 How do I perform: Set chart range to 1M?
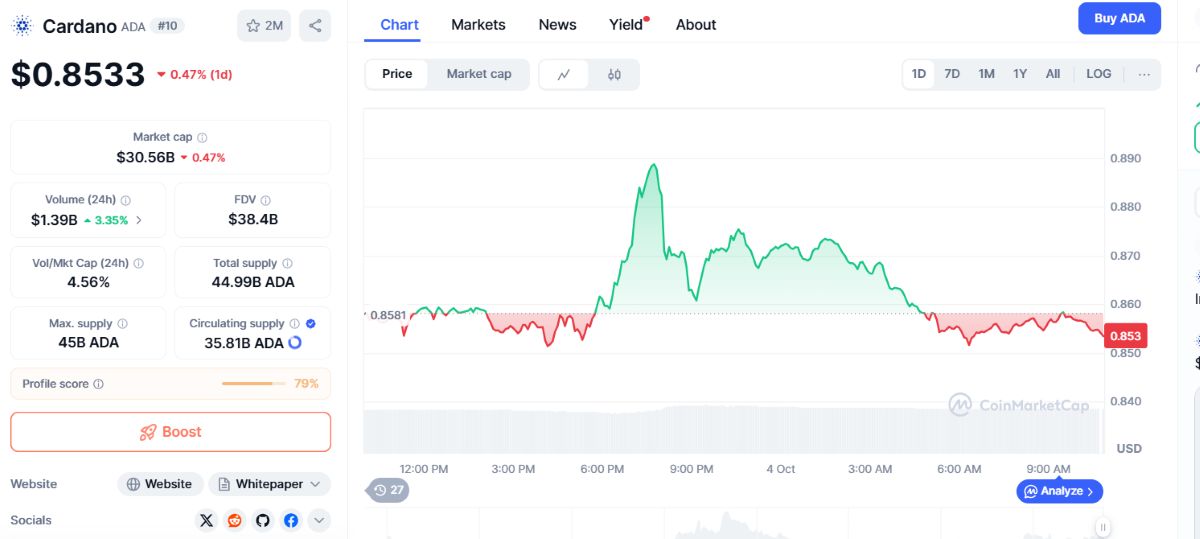(986, 74)
